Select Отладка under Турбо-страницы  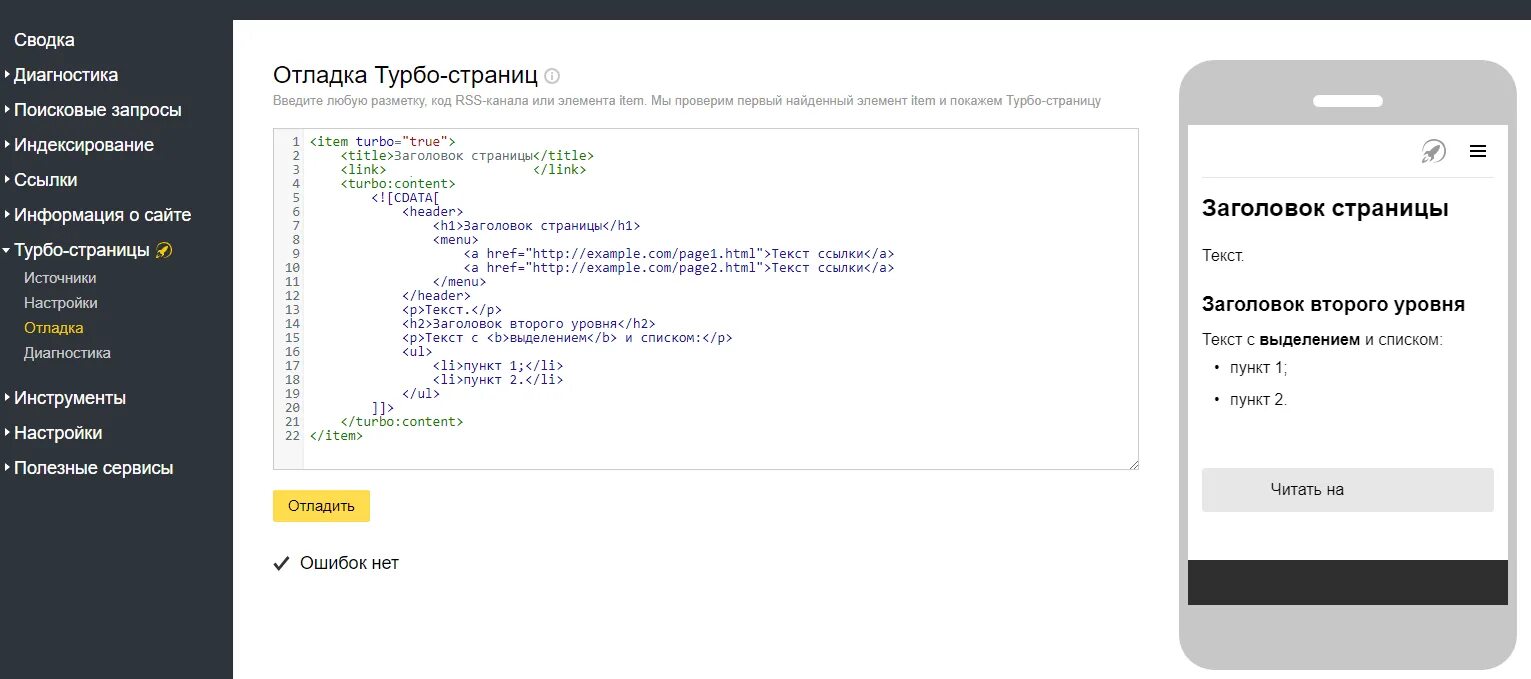point(54,328)
